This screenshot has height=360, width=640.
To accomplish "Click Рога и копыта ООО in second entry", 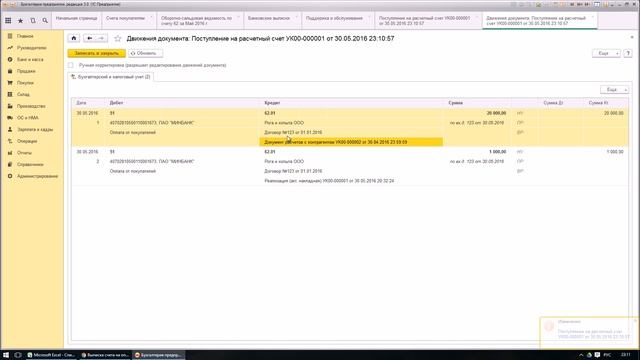I will 284,162.
